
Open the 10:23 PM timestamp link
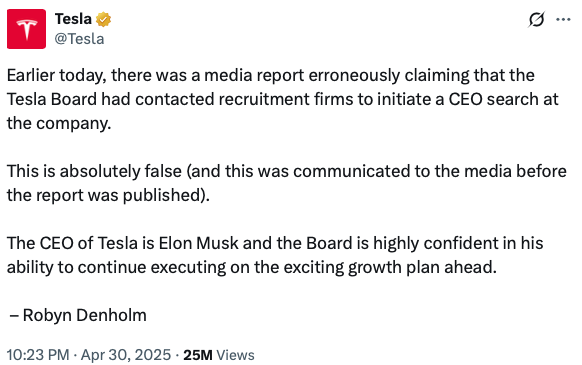pyautogui.click(x=38, y=355)
